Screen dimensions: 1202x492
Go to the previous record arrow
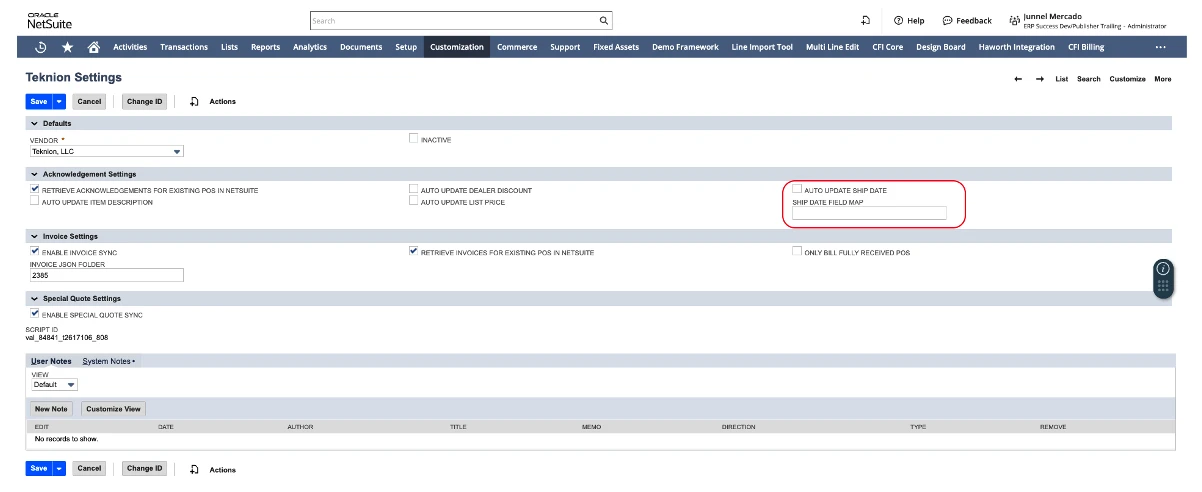[1018, 78]
